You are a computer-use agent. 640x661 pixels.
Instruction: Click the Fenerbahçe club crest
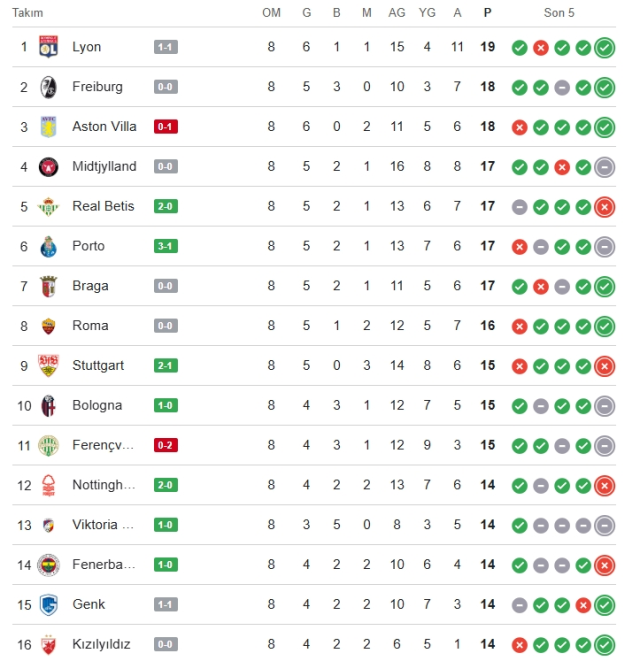tap(48, 565)
